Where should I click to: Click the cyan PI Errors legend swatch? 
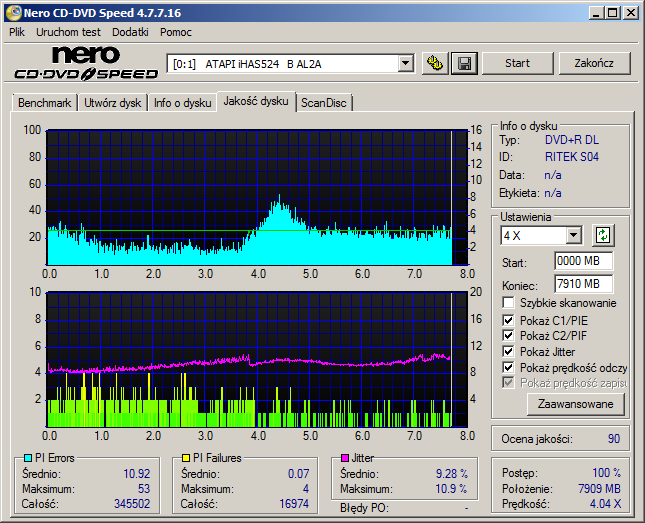[x=28, y=458]
